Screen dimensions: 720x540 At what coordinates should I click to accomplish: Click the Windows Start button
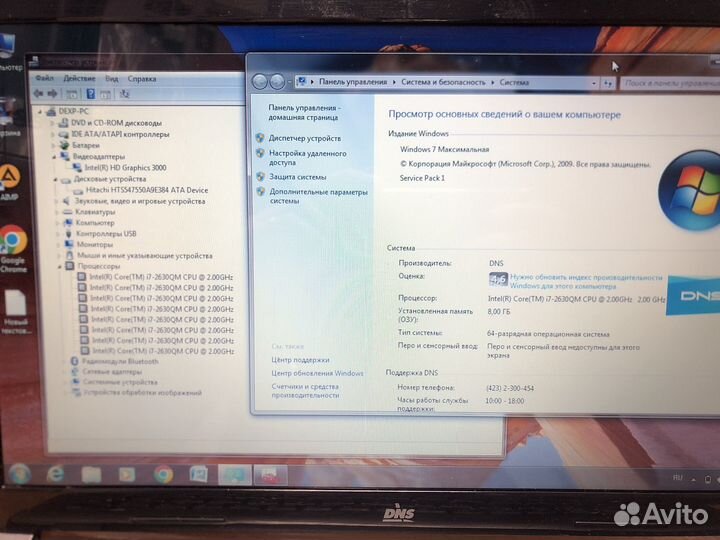[x=19, y=474]
